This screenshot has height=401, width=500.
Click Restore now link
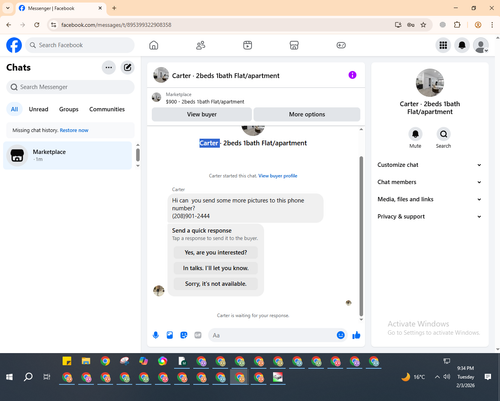(74, 130)
